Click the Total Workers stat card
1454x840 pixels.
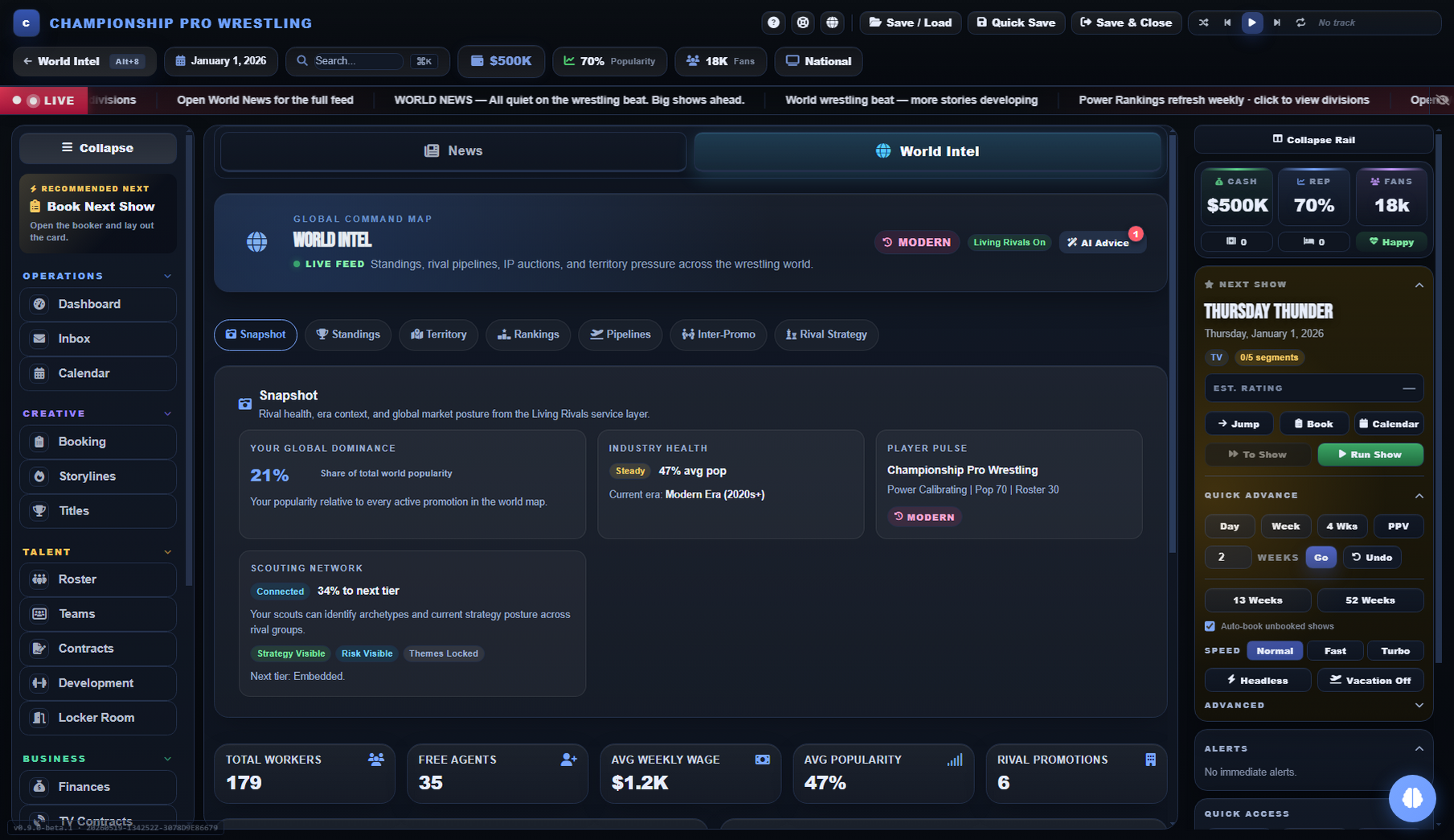click(305, 773)
